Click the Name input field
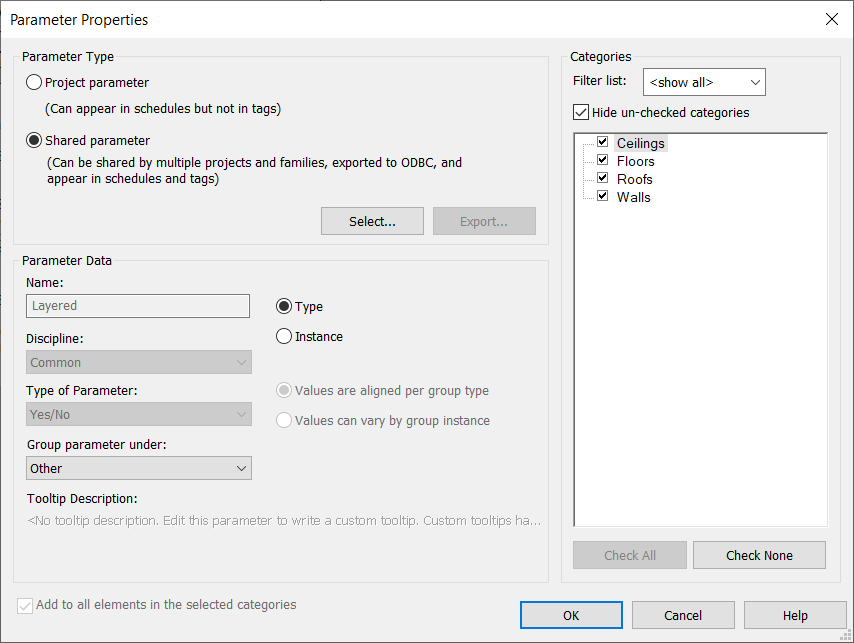Viewport: 854px width, 643px height. (x=138, y=306)
